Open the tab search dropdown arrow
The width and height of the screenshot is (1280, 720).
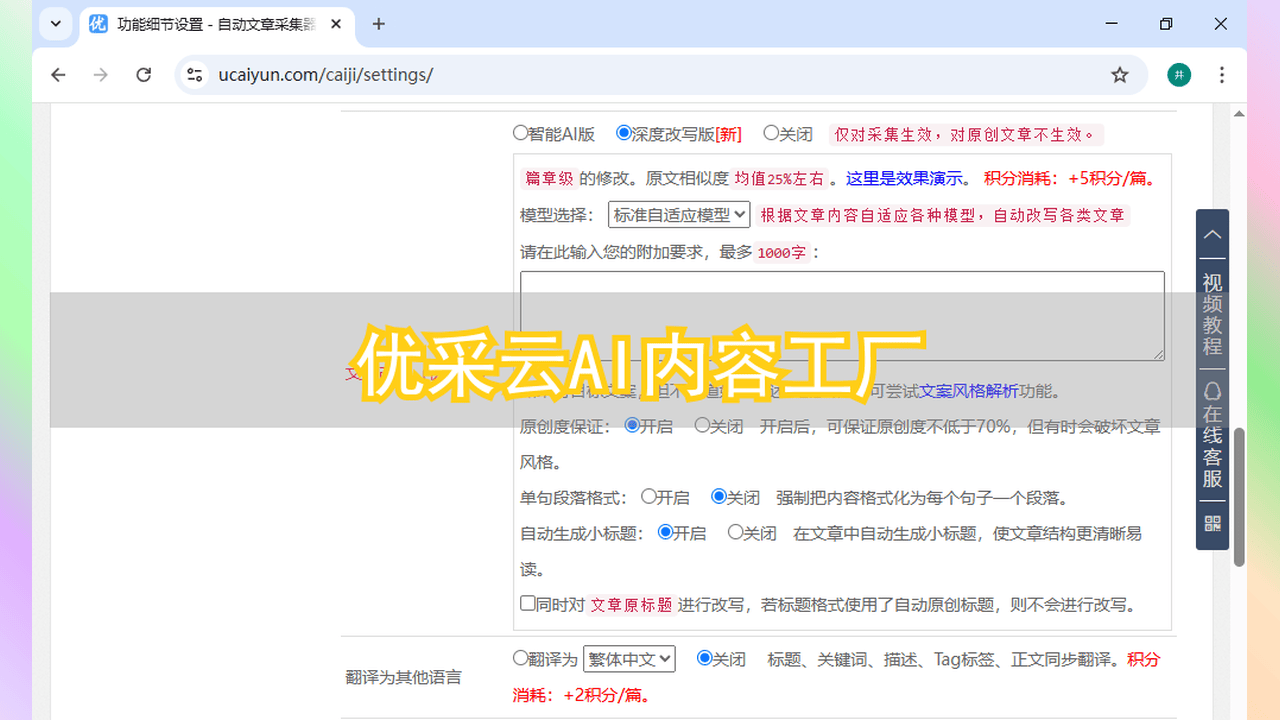click(x=55, y=24)
